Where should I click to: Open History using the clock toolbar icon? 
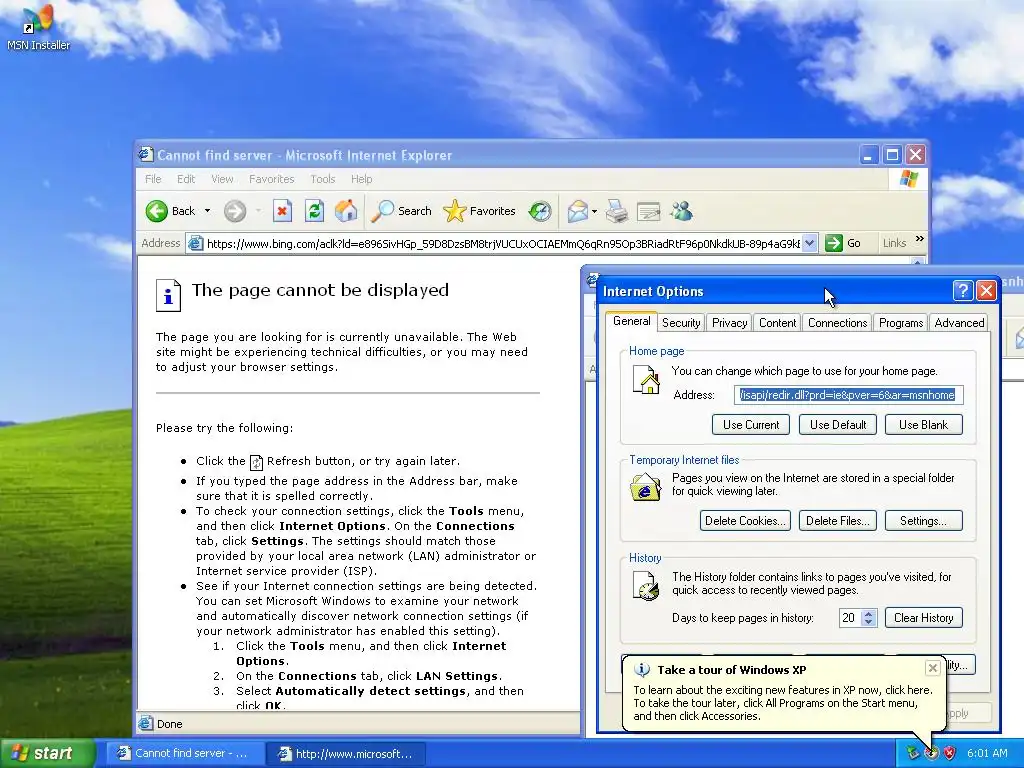click(x=540, y=211)
